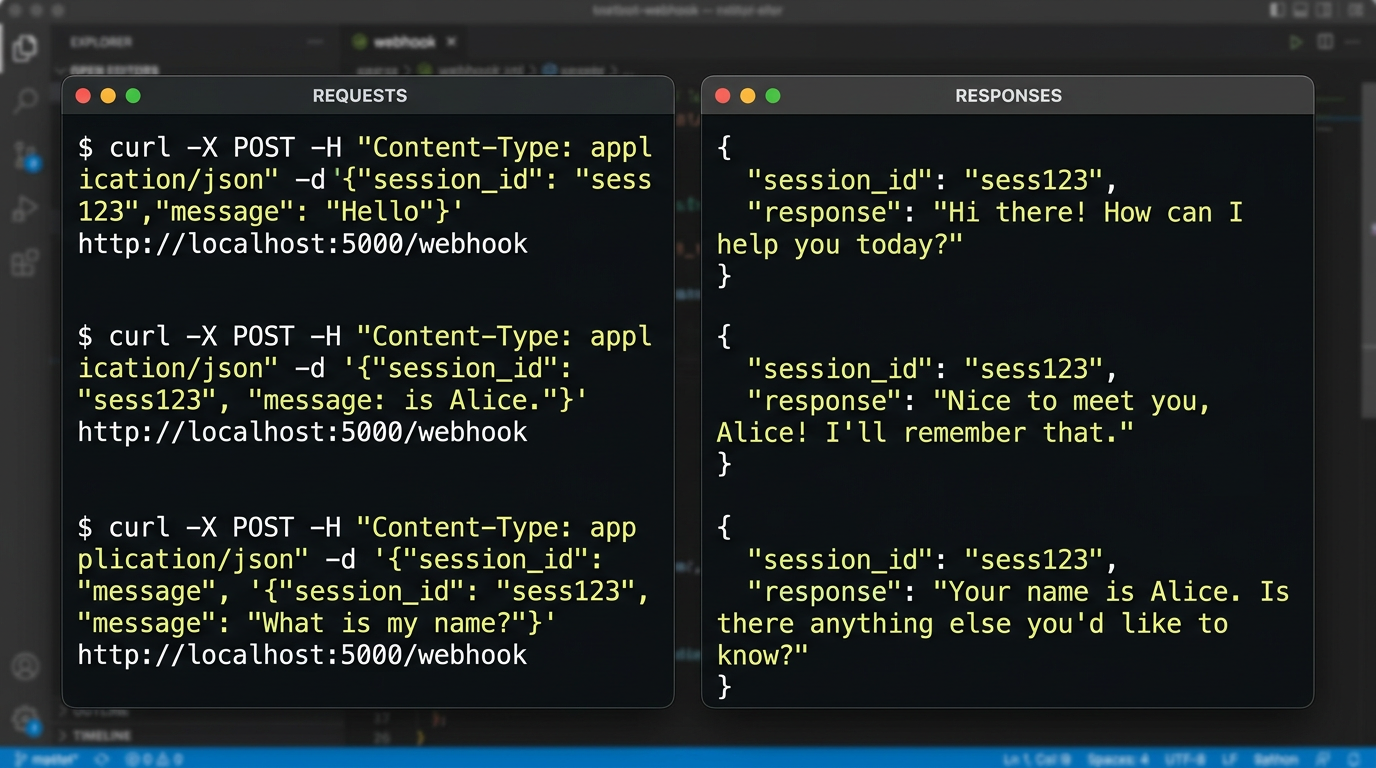Change encoding via UTF-8 indicator
The width and height of the screenshot is (1376, 768).
click(1187, 759)
